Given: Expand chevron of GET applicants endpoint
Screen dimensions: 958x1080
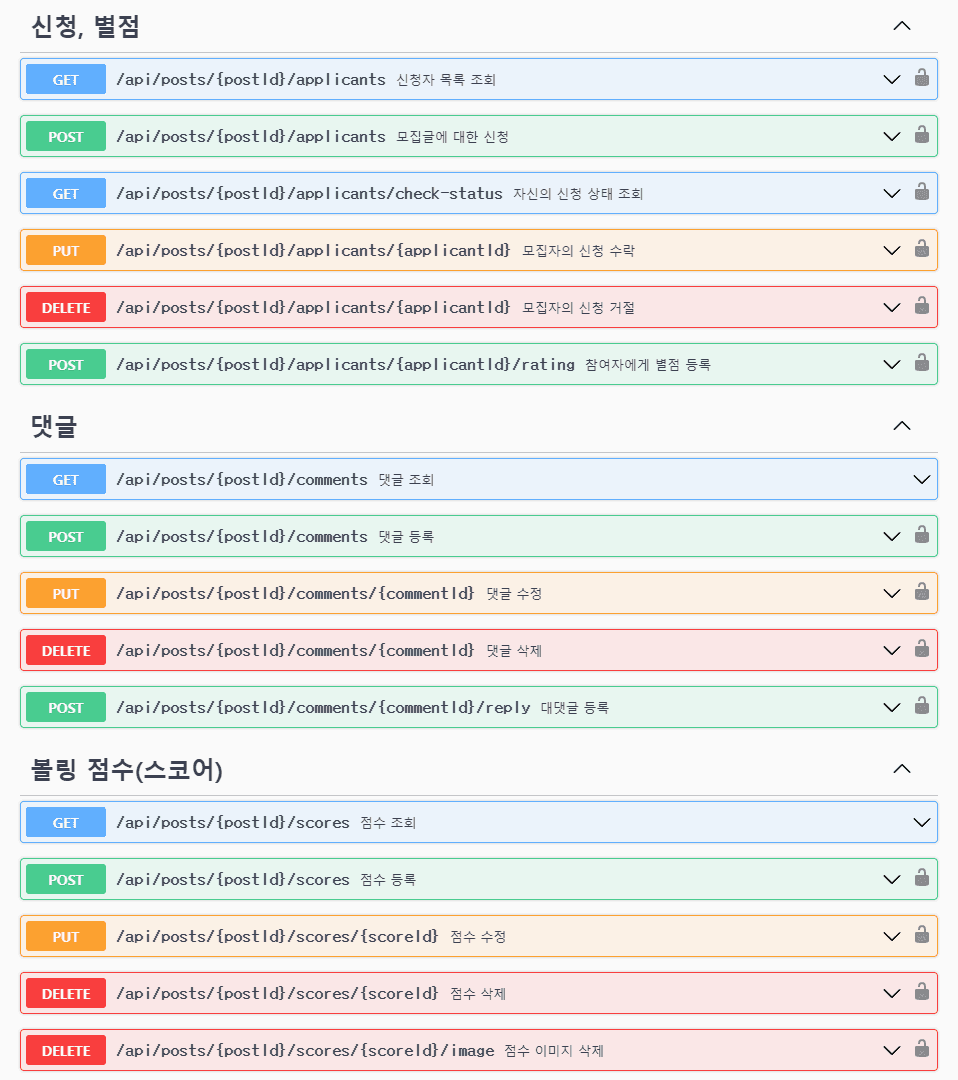Looking at the screenshot, I should click(x=892, y=79).
